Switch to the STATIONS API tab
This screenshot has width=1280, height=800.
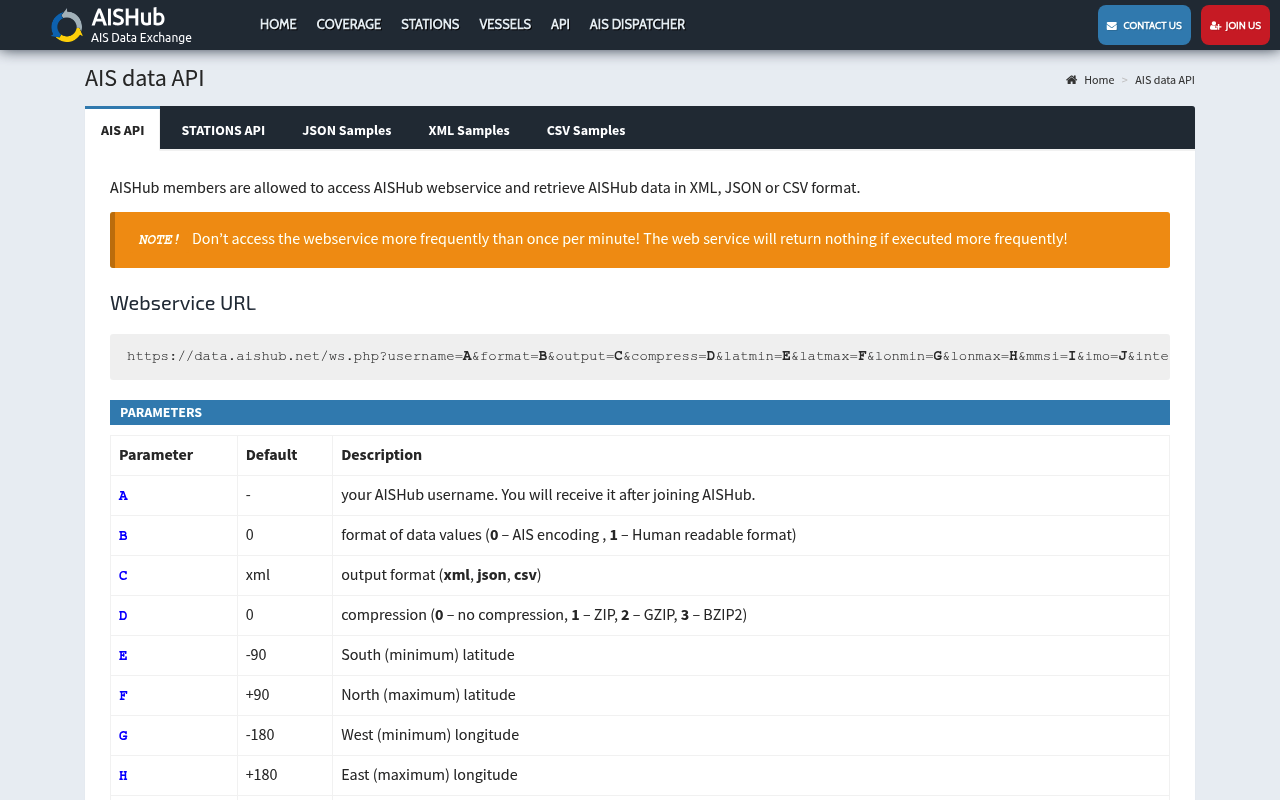click(x=223, y=130)
